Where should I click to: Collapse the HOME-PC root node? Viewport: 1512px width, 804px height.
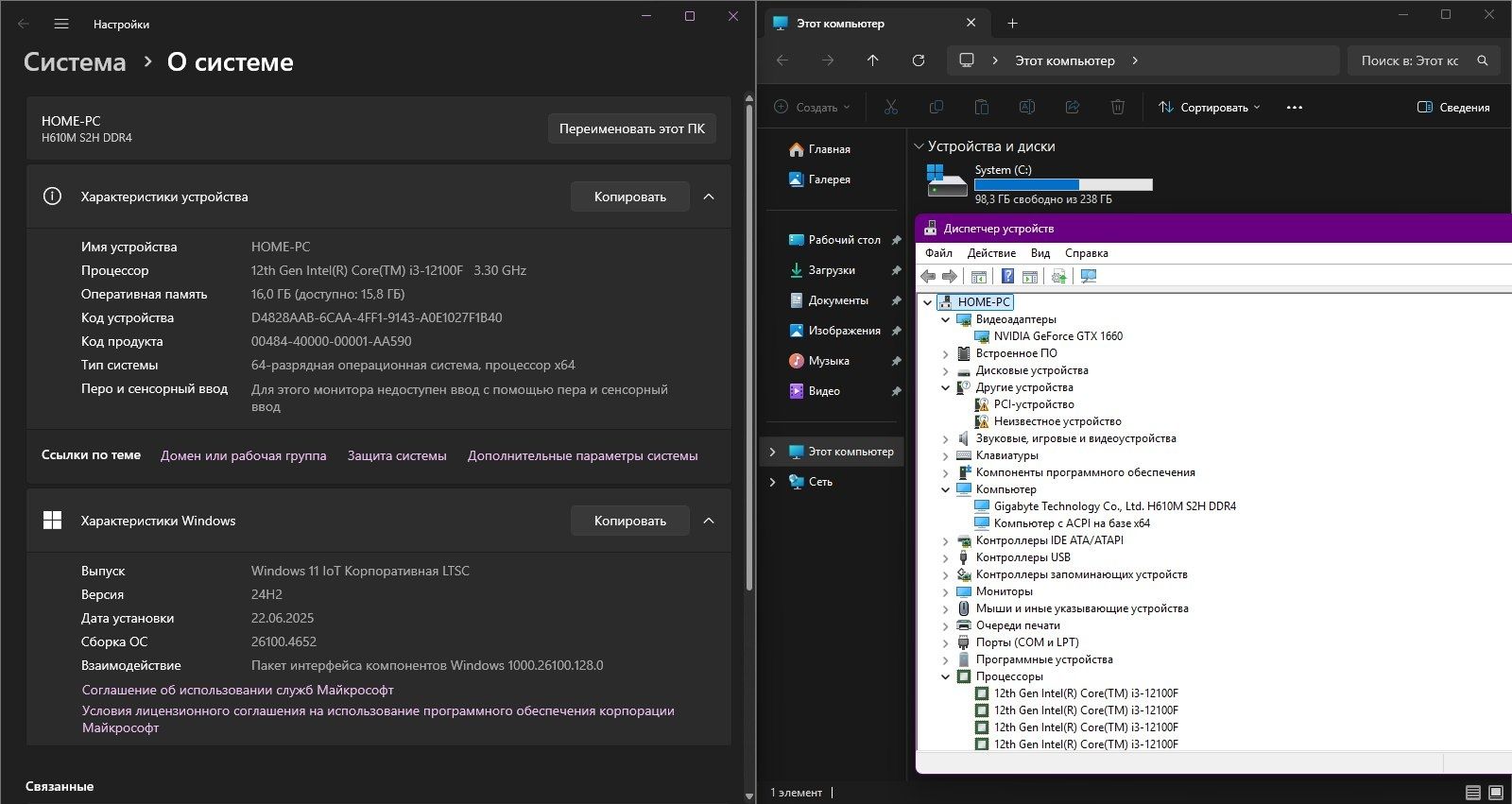click(x=927, y=302)
